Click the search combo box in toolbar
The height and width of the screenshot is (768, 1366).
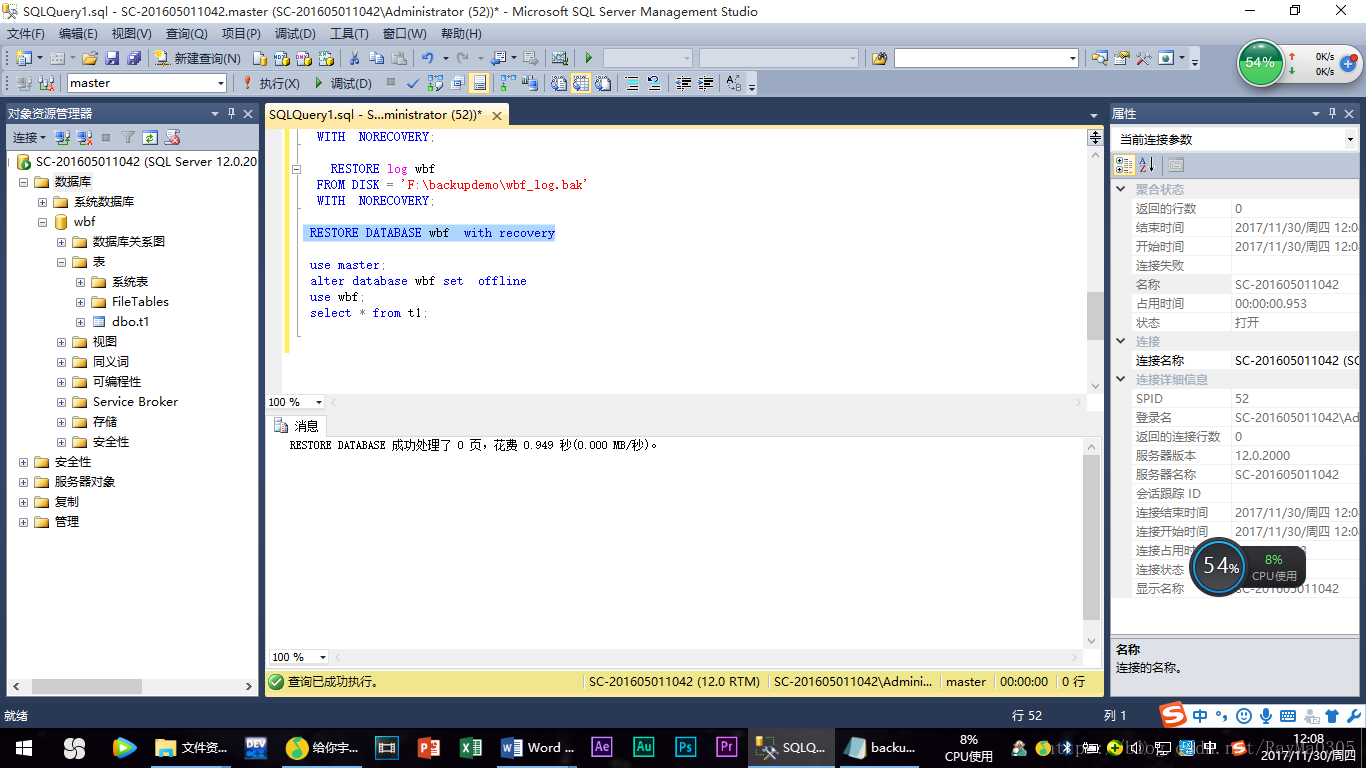pyautogui.click(x=986, y=58)
